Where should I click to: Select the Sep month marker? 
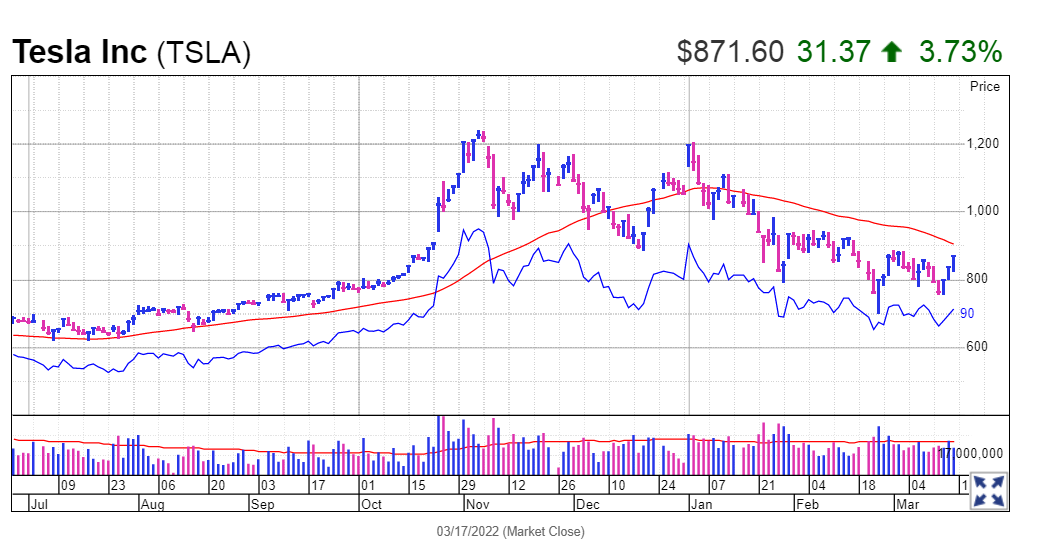pos(262,504)
